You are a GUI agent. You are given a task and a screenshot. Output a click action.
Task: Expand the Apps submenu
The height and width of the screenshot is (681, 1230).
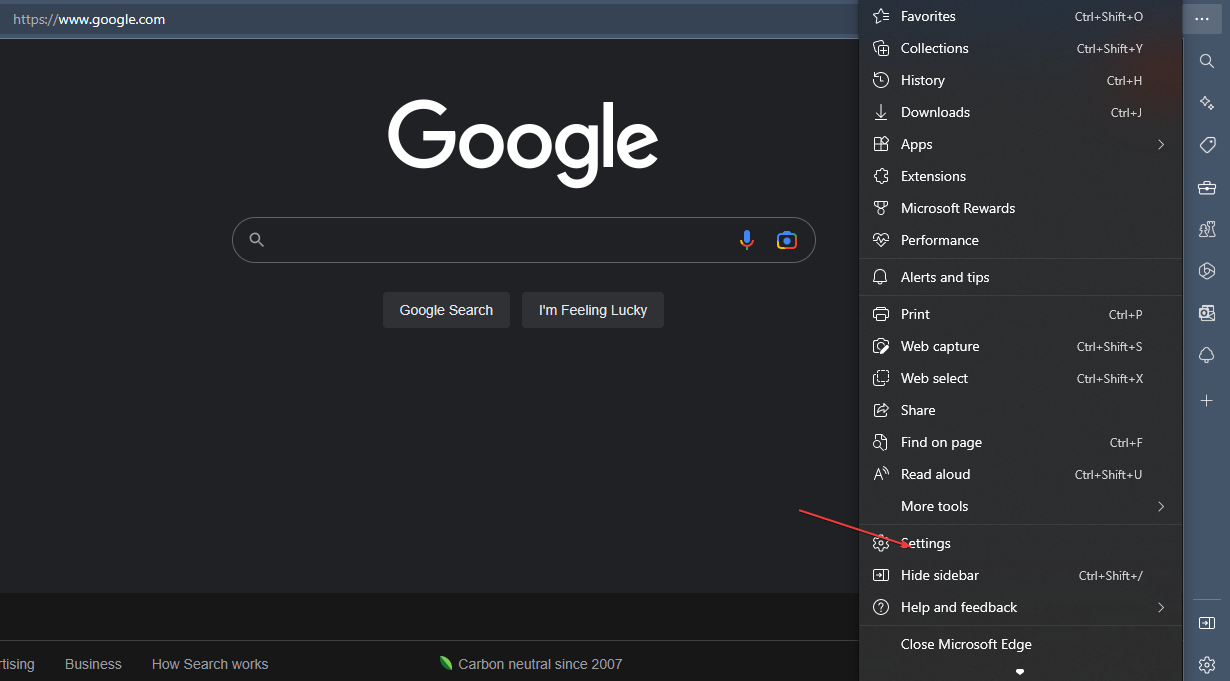pos(1020,144)
